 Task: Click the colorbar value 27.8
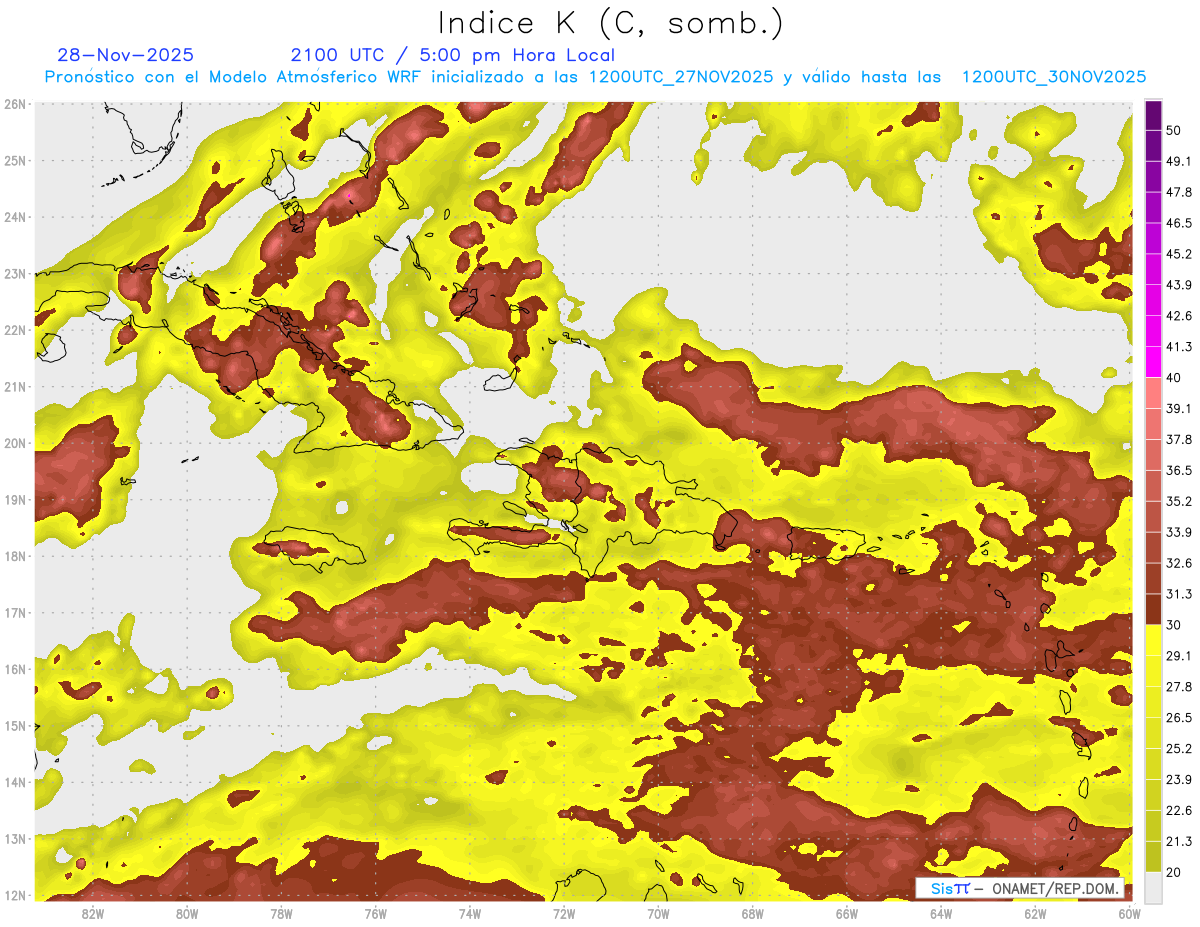[x=1179, y=687]
